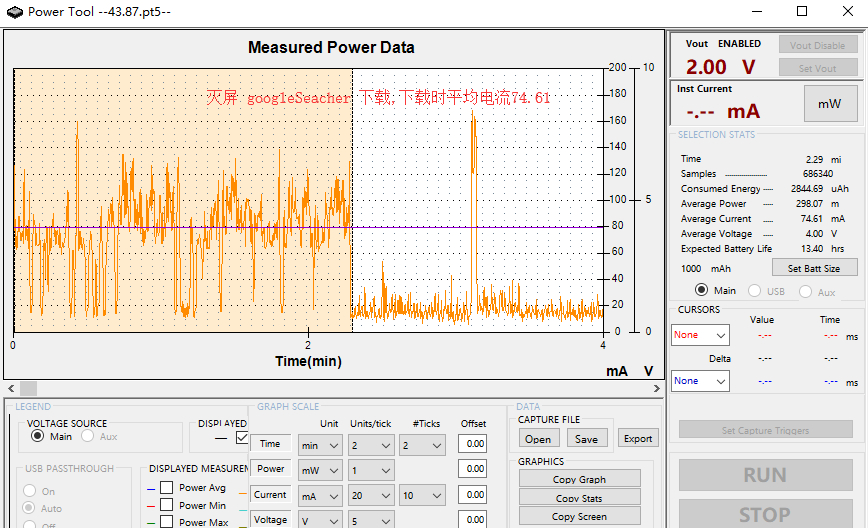Click graph scrollbar left arrow

pos(11,389)
